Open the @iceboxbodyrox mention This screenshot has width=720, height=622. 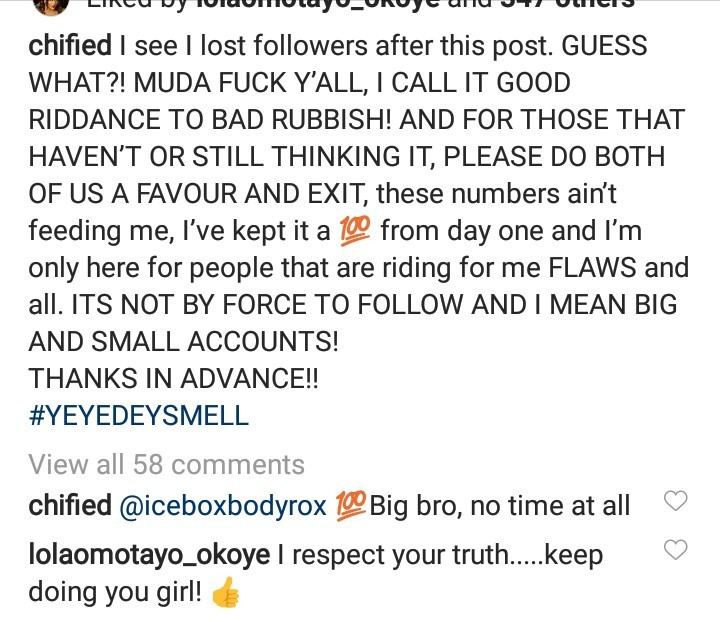(x=223, y=506)
